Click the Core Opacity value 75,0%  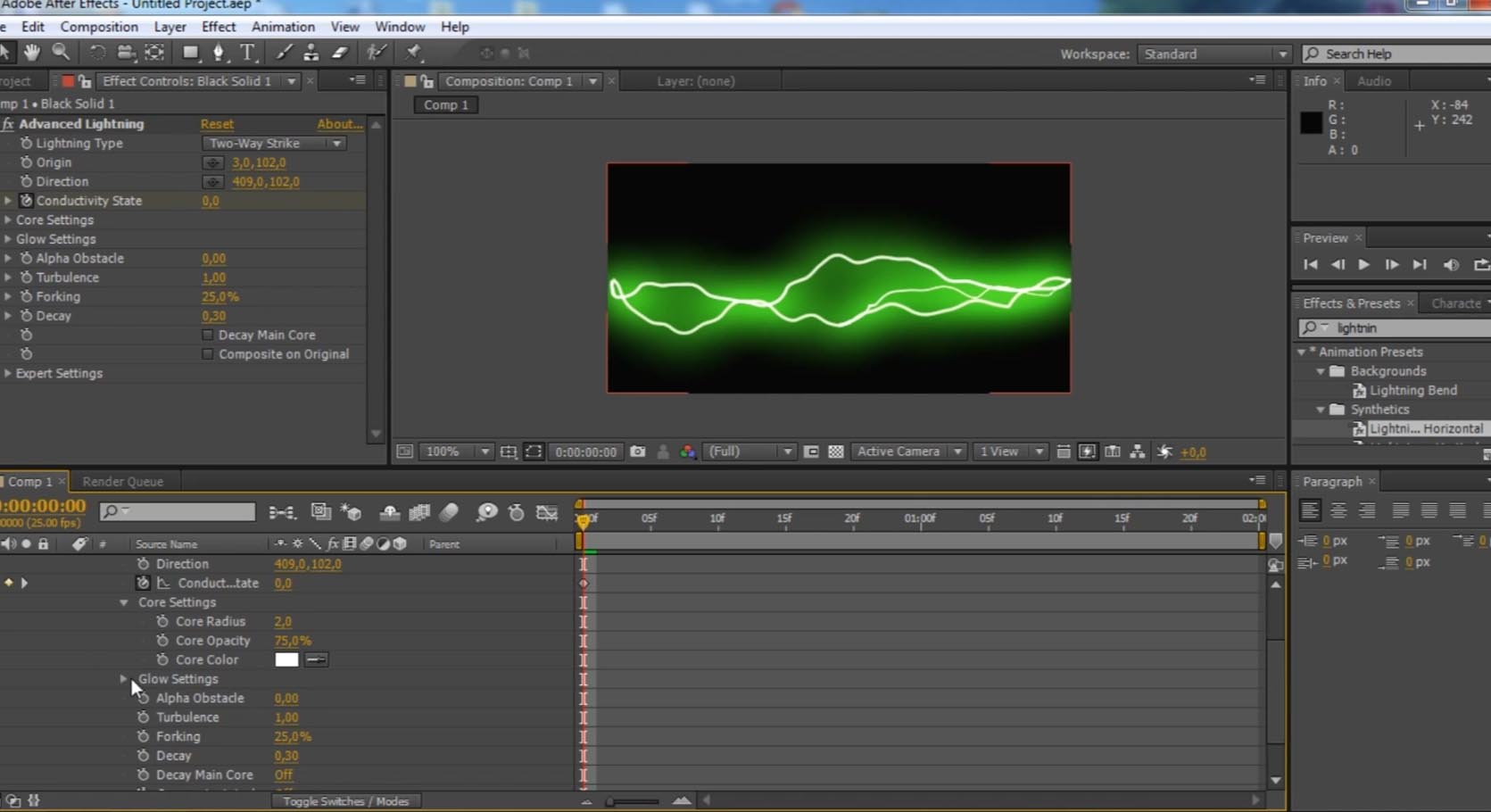293,641
